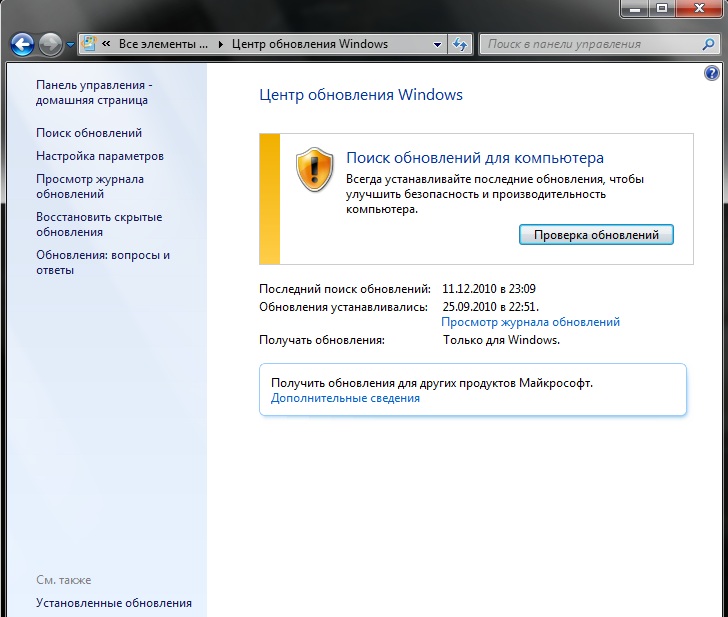Image resolution: width=728 pixels, height=617 pixels.
Task: Open 'Обновления: вопросы и ответы'
Action: (x=103, y=262)
